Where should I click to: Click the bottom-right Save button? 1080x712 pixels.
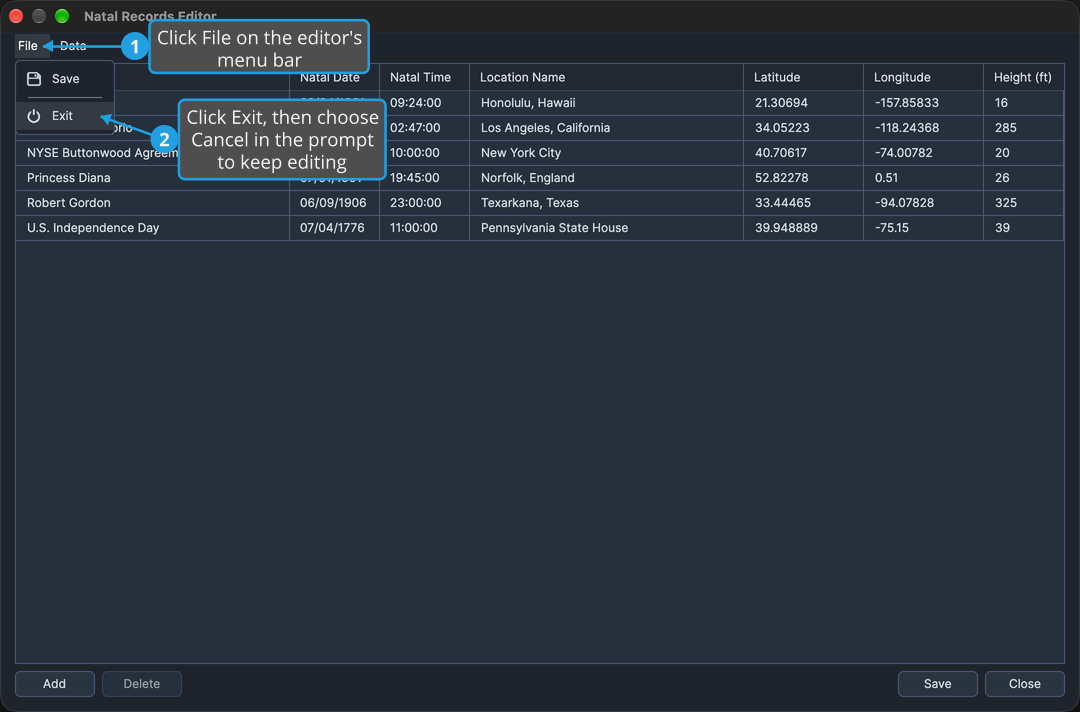tap(937, 684)
